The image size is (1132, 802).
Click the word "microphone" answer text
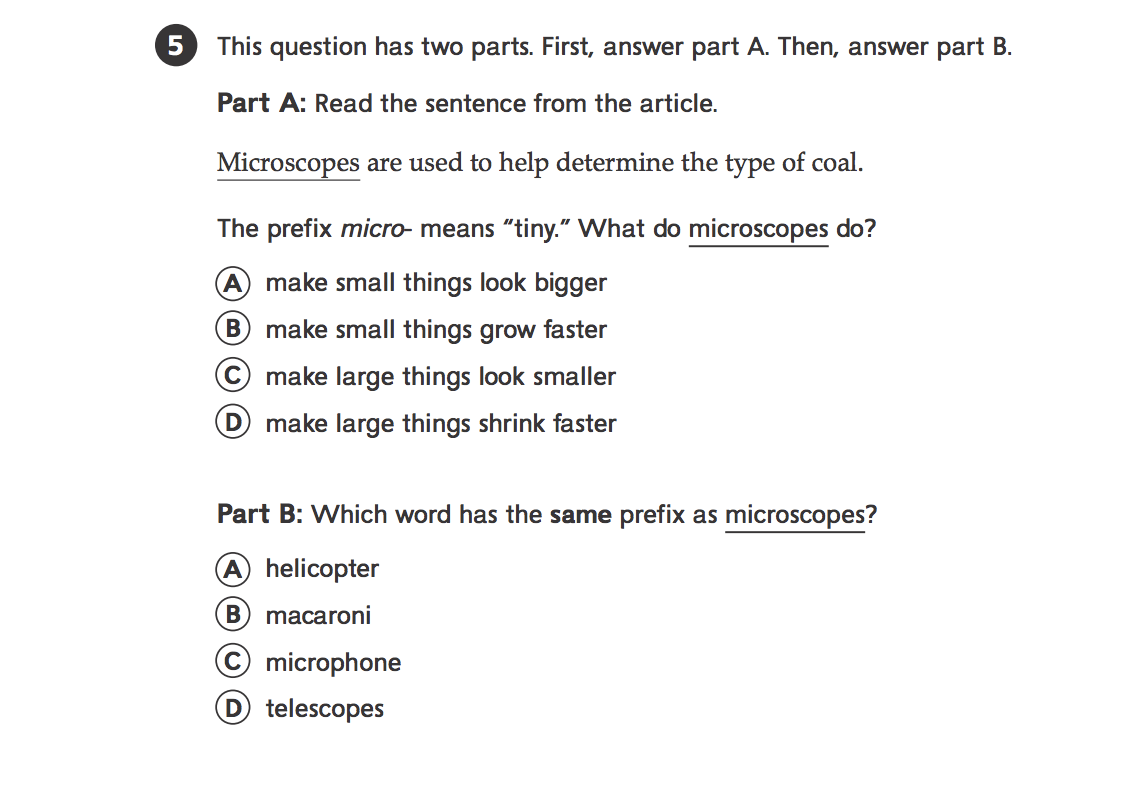pyautogui.click(x=333, y=662)
